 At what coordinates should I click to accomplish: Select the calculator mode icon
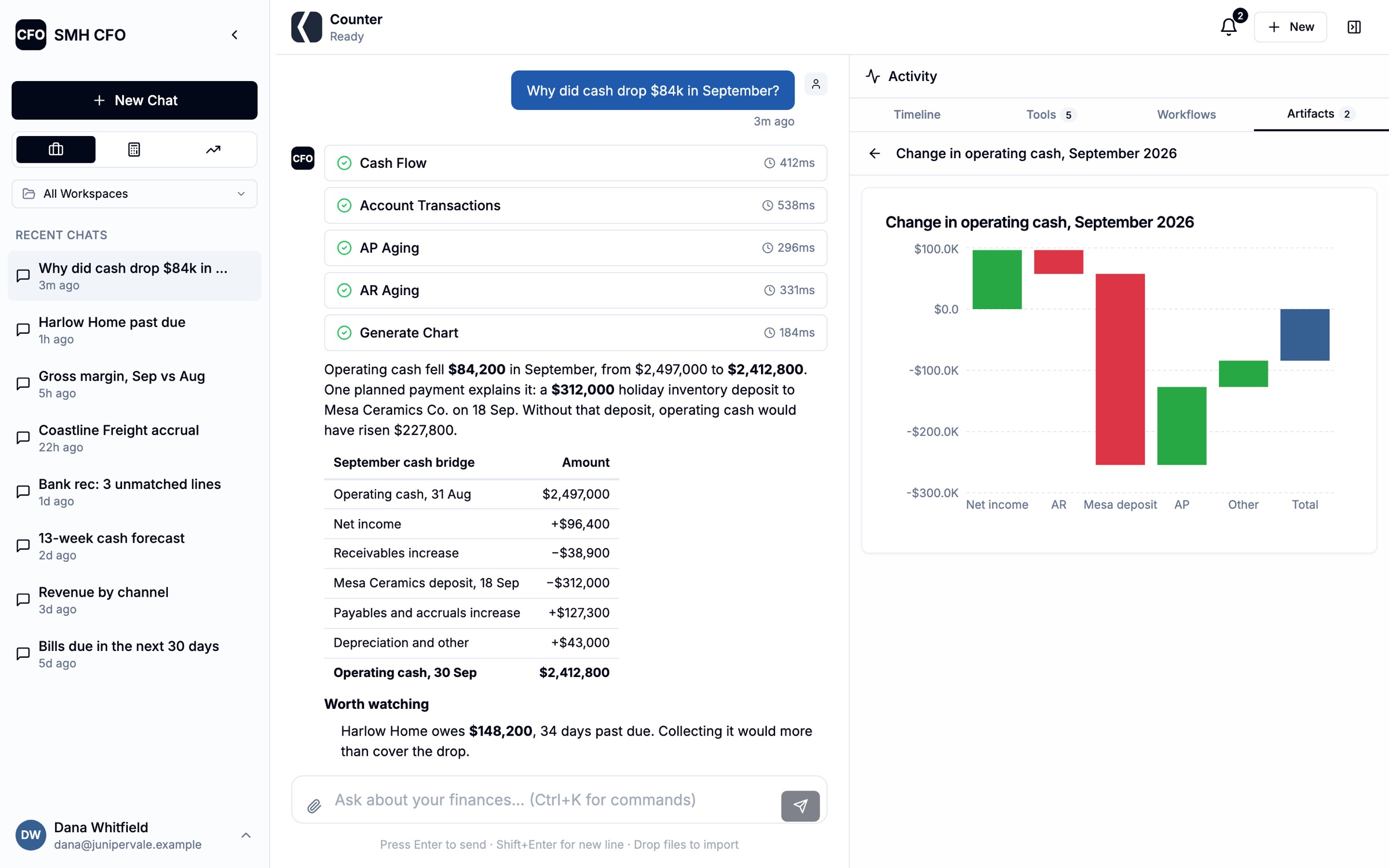(134, 149)
